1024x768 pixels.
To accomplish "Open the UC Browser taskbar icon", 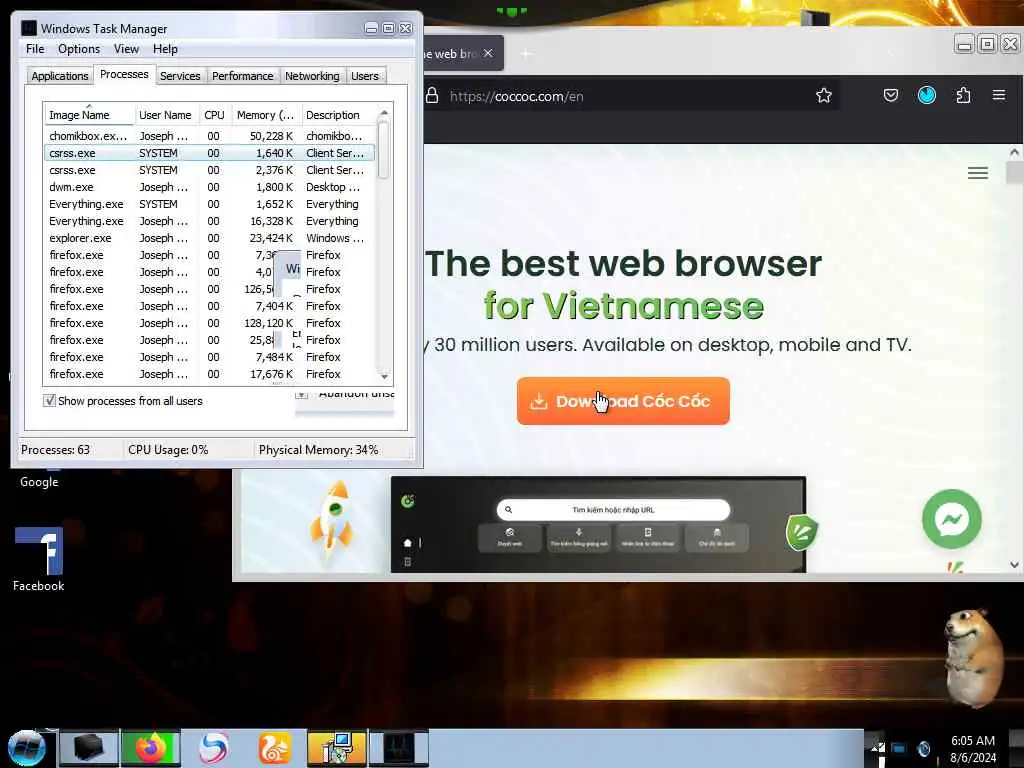I will 275,748.
